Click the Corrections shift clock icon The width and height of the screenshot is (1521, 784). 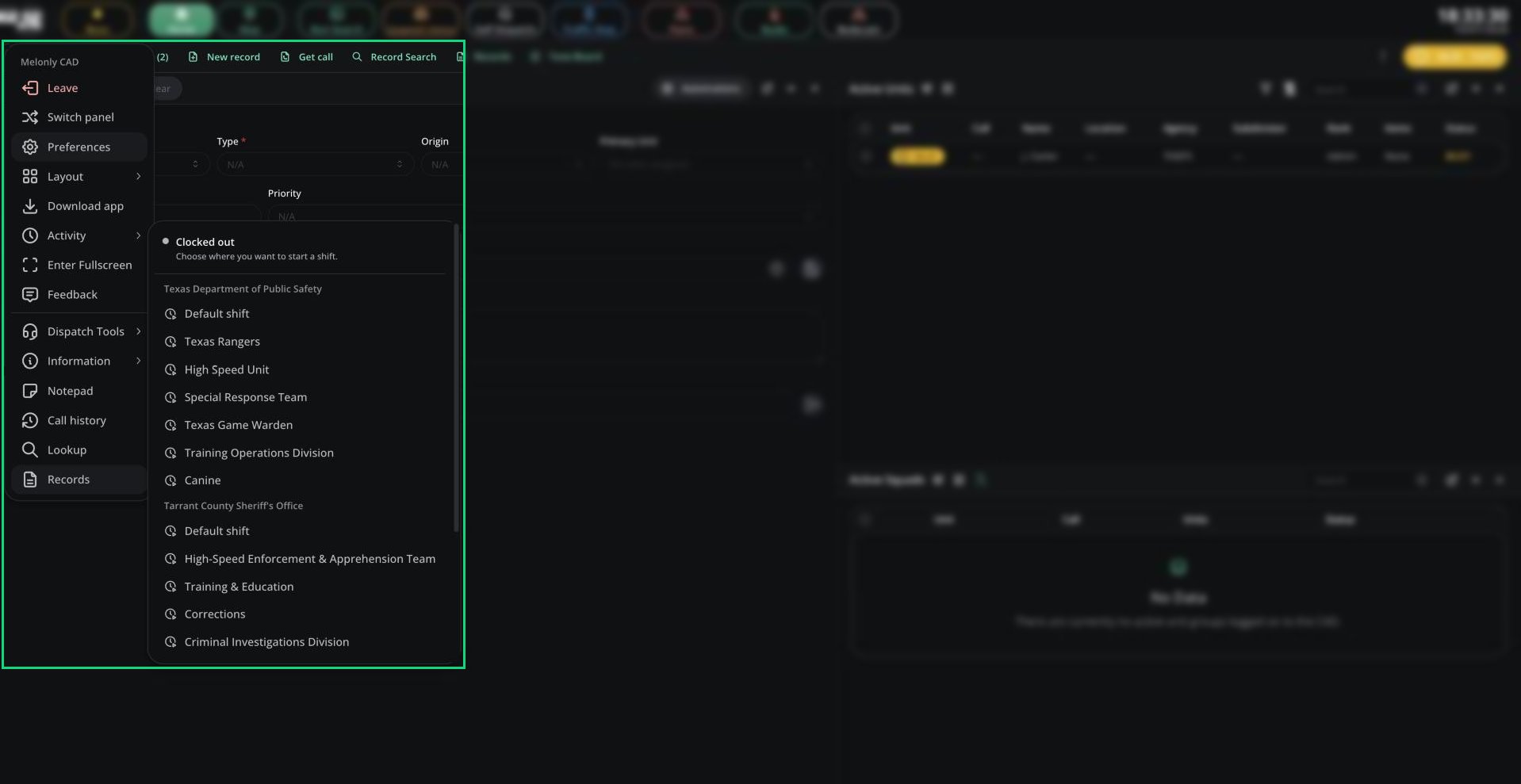(170, 614)
